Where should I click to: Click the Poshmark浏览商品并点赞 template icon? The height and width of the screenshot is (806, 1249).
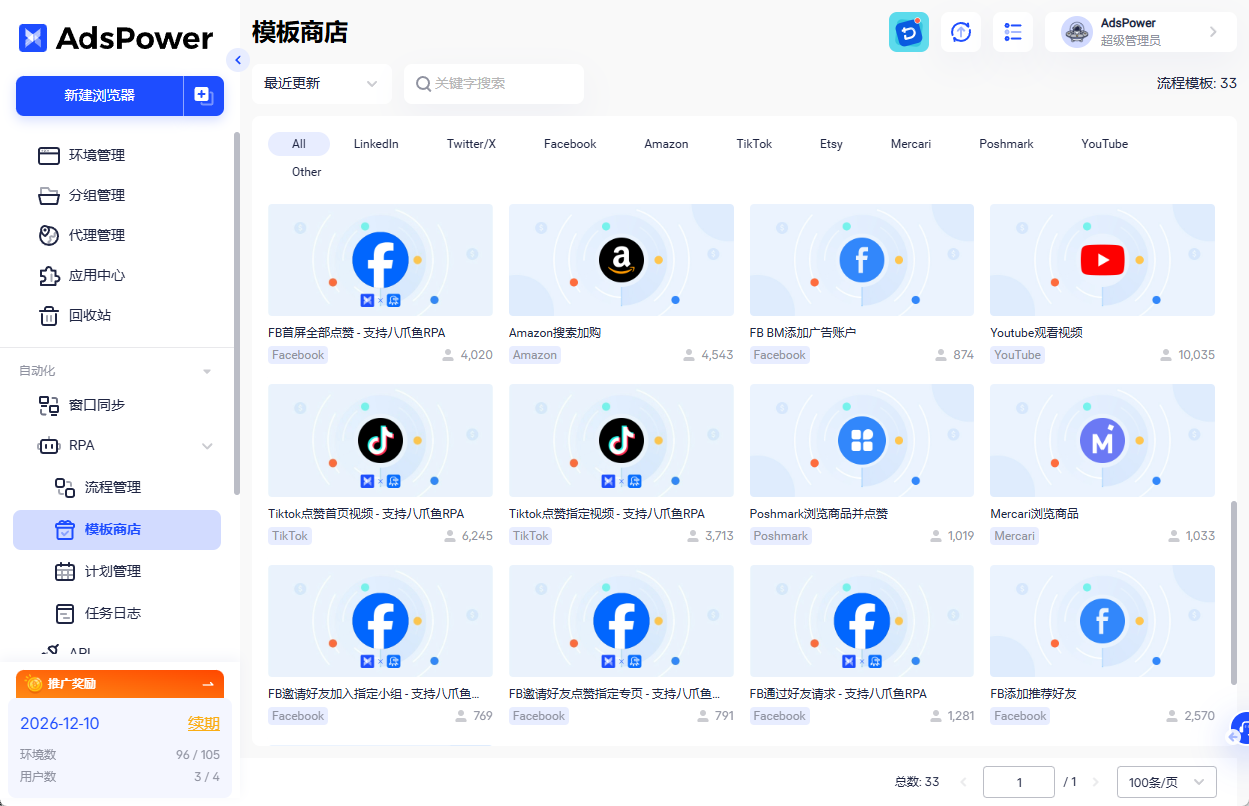862,440
